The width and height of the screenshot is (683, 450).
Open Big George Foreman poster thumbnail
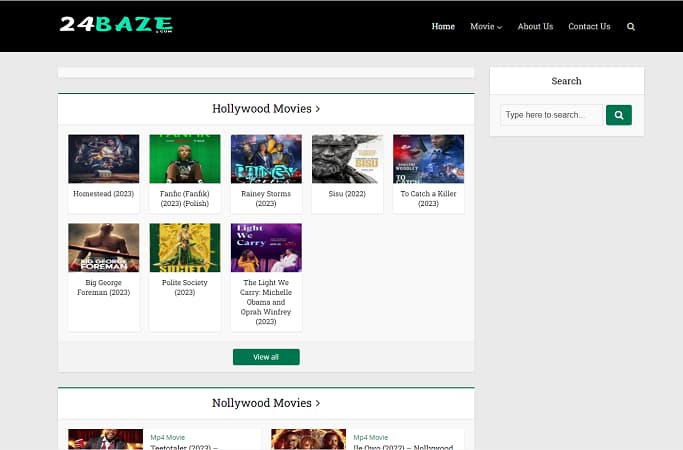coord(104,248)
